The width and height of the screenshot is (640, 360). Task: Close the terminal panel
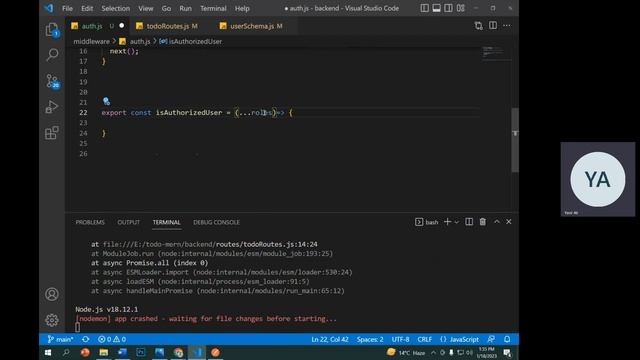[509, 222]
